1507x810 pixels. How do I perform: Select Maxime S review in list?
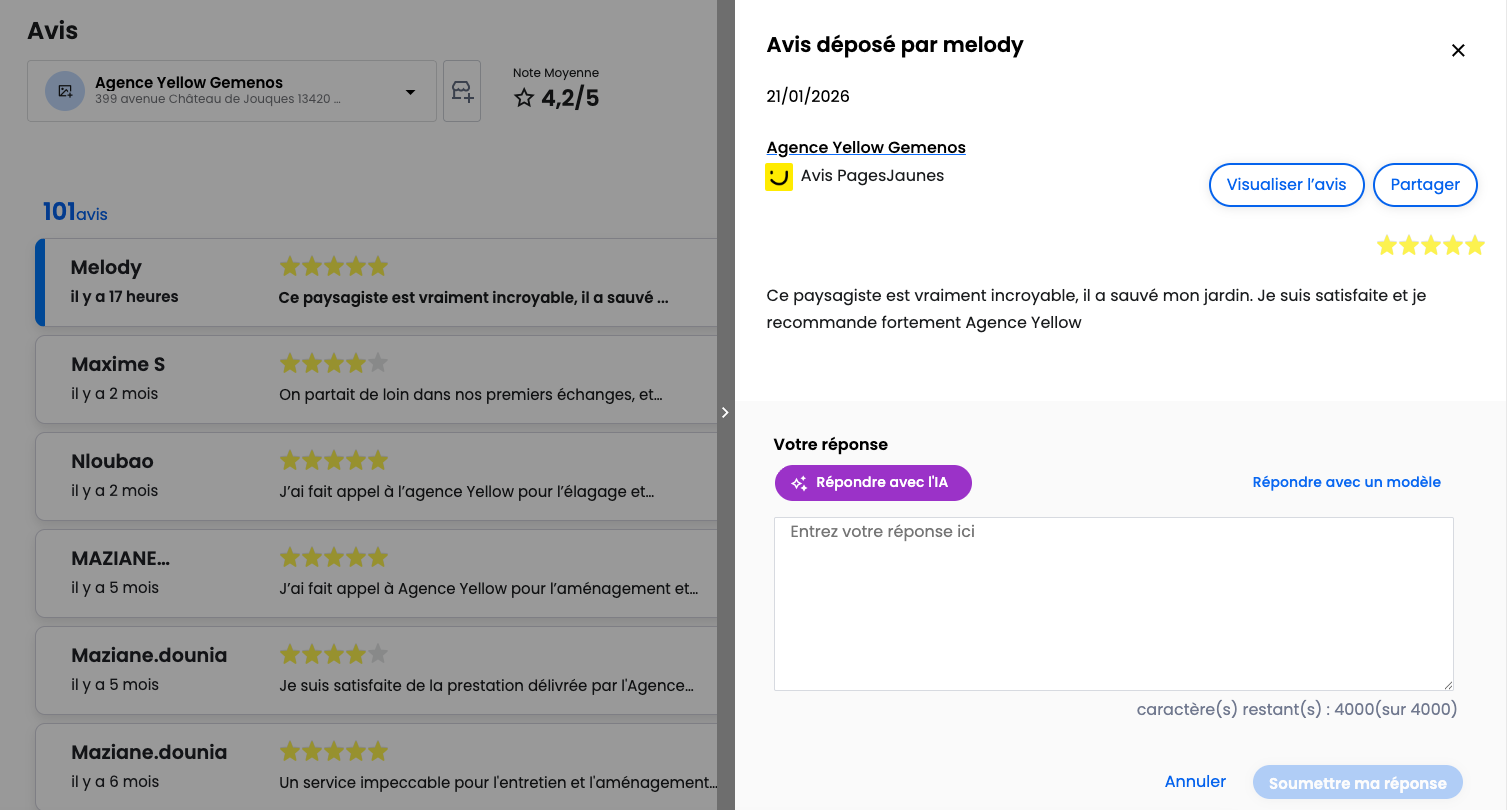point(375,379)
